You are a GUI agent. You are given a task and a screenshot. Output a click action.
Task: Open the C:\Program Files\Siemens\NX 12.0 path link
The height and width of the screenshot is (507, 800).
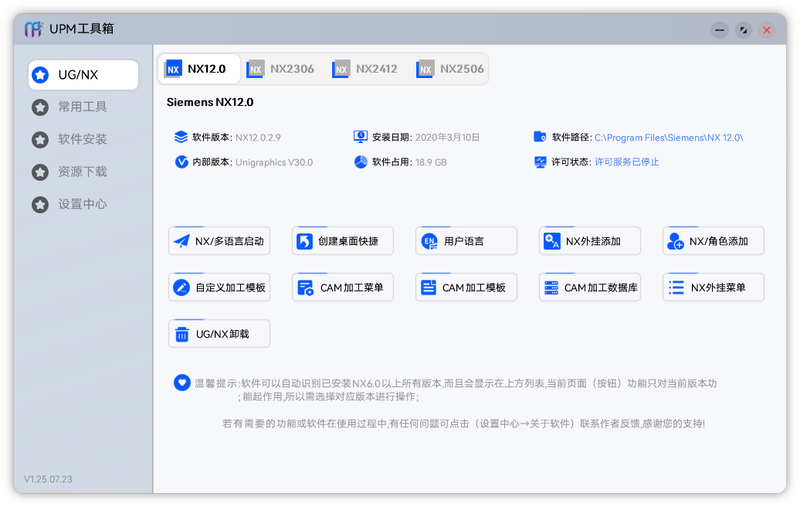(668, 137)
